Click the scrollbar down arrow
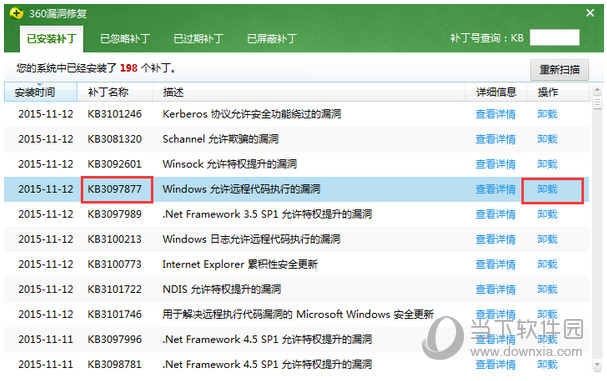Viewport: 607px width, 381px height. [x=597, y=365]
